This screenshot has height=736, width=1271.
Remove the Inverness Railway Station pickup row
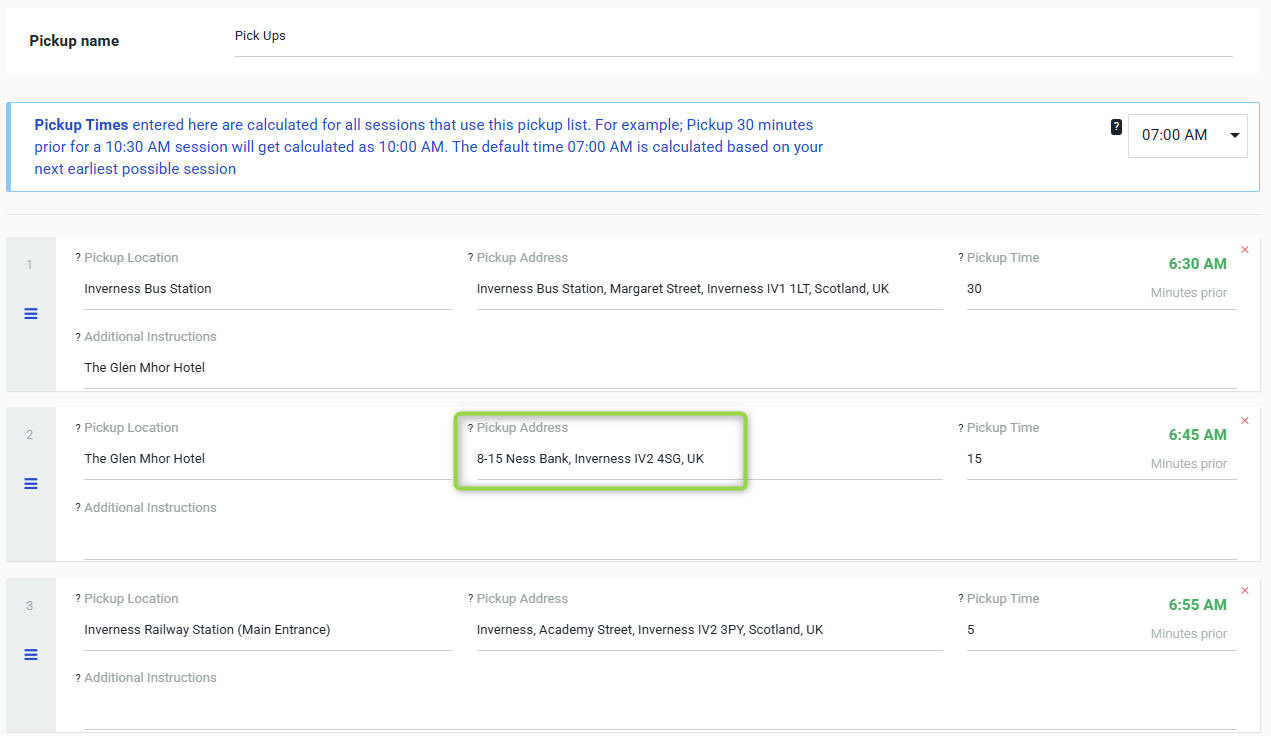[x=1244, y=591]
